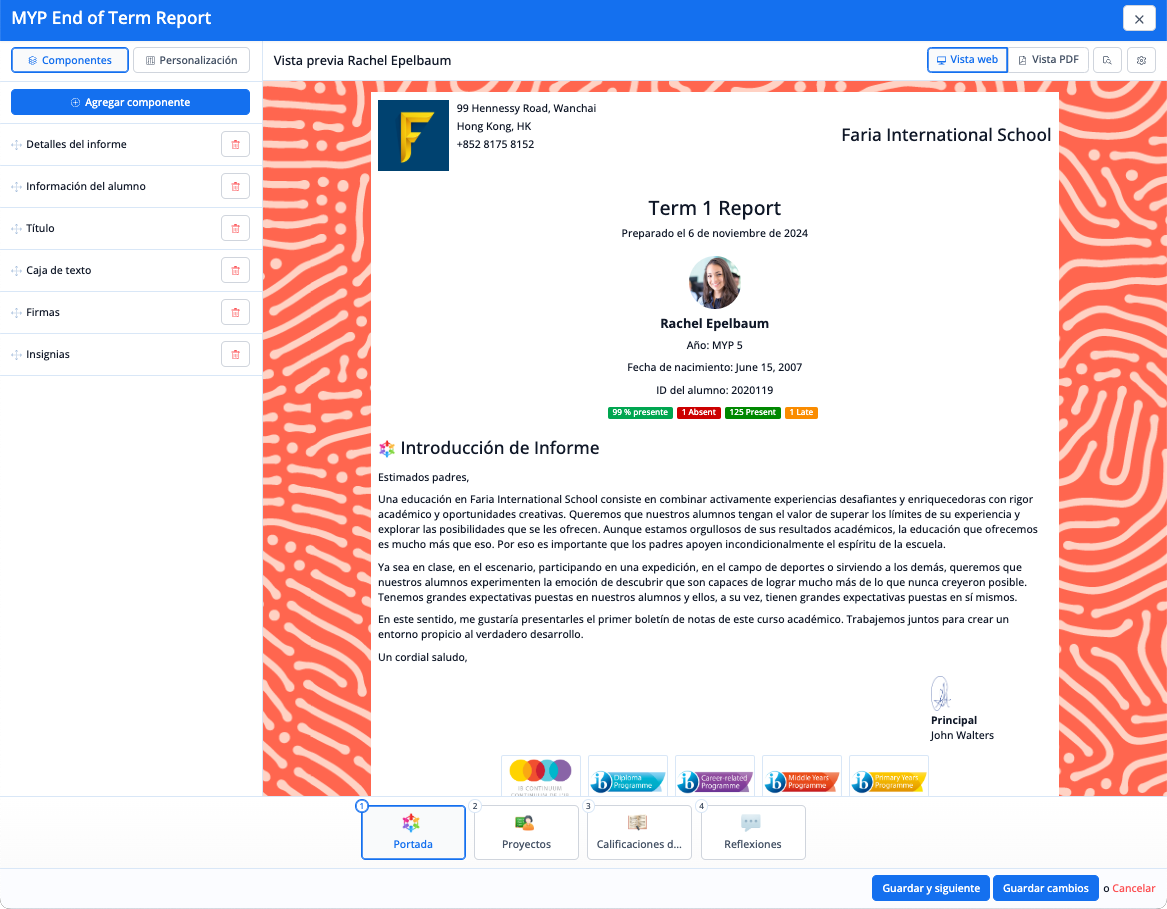Delete the Información del alumno component
Image resolution: width=1167 pixels, height=909 pixels.
pyautogui.click(x=235, y=187)
